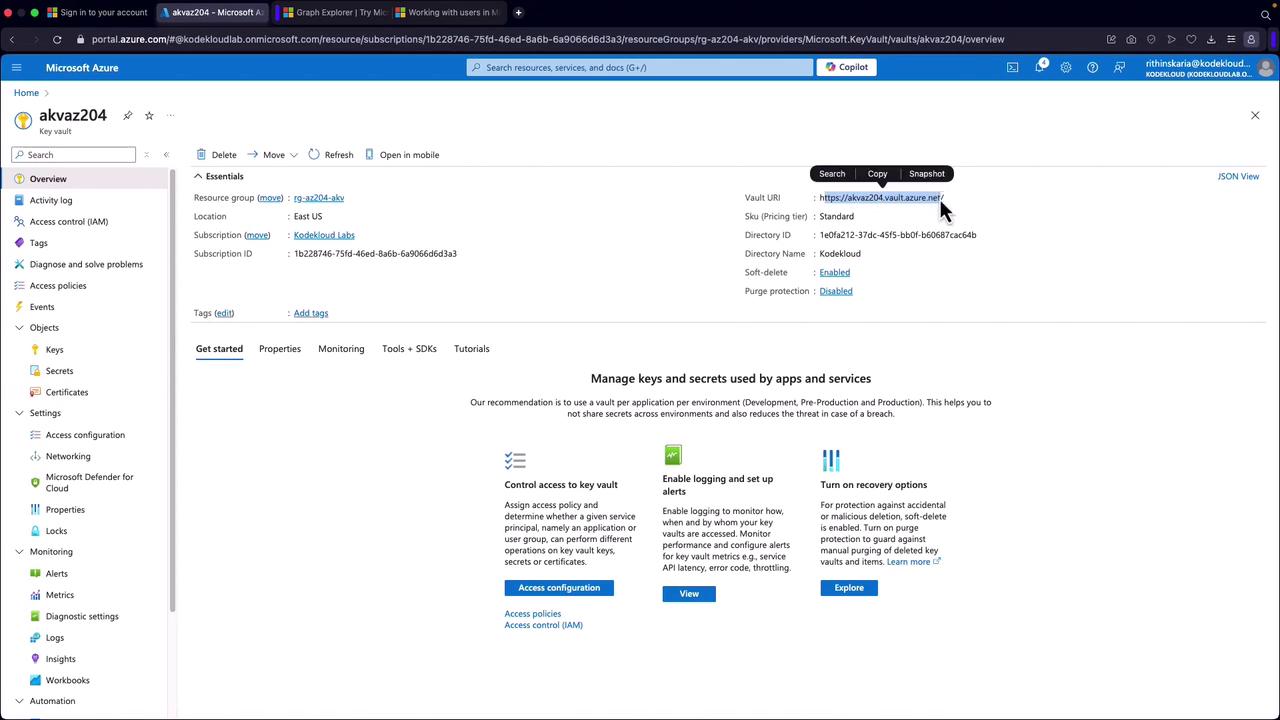Click the Locks padlock icon
This screenshot has width=1280, height=720.
36,531
